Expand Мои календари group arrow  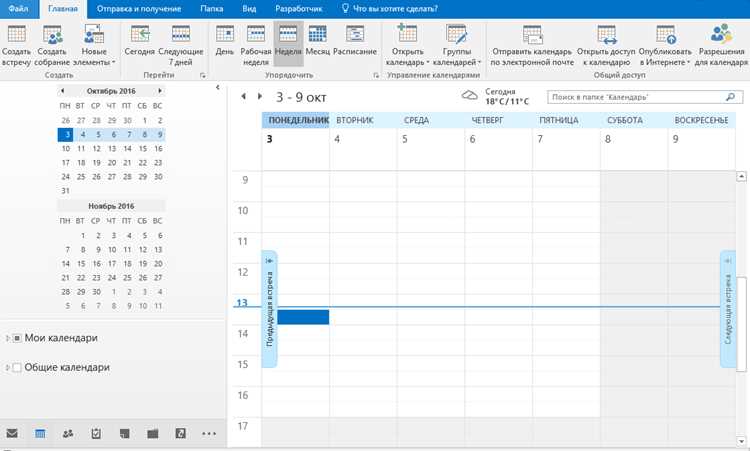coord(7,338)
